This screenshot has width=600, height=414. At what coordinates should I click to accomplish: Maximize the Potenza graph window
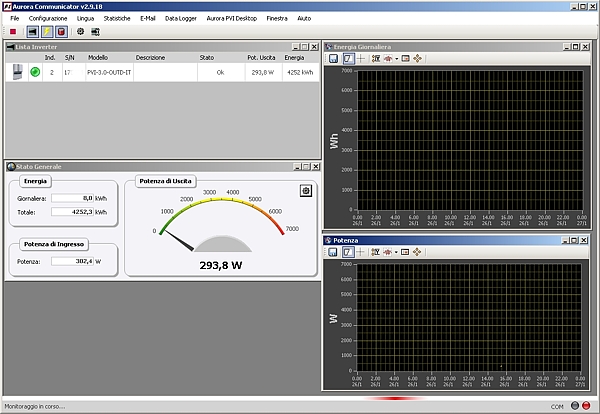[574, 240]
